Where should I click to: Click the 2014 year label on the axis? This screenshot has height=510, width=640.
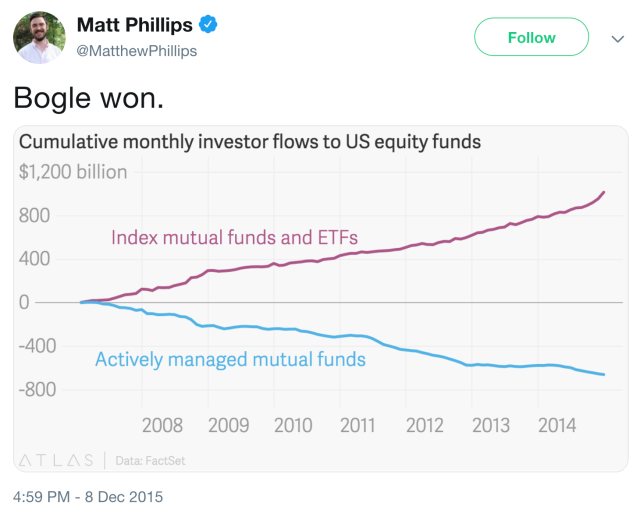tap(557, 425)
